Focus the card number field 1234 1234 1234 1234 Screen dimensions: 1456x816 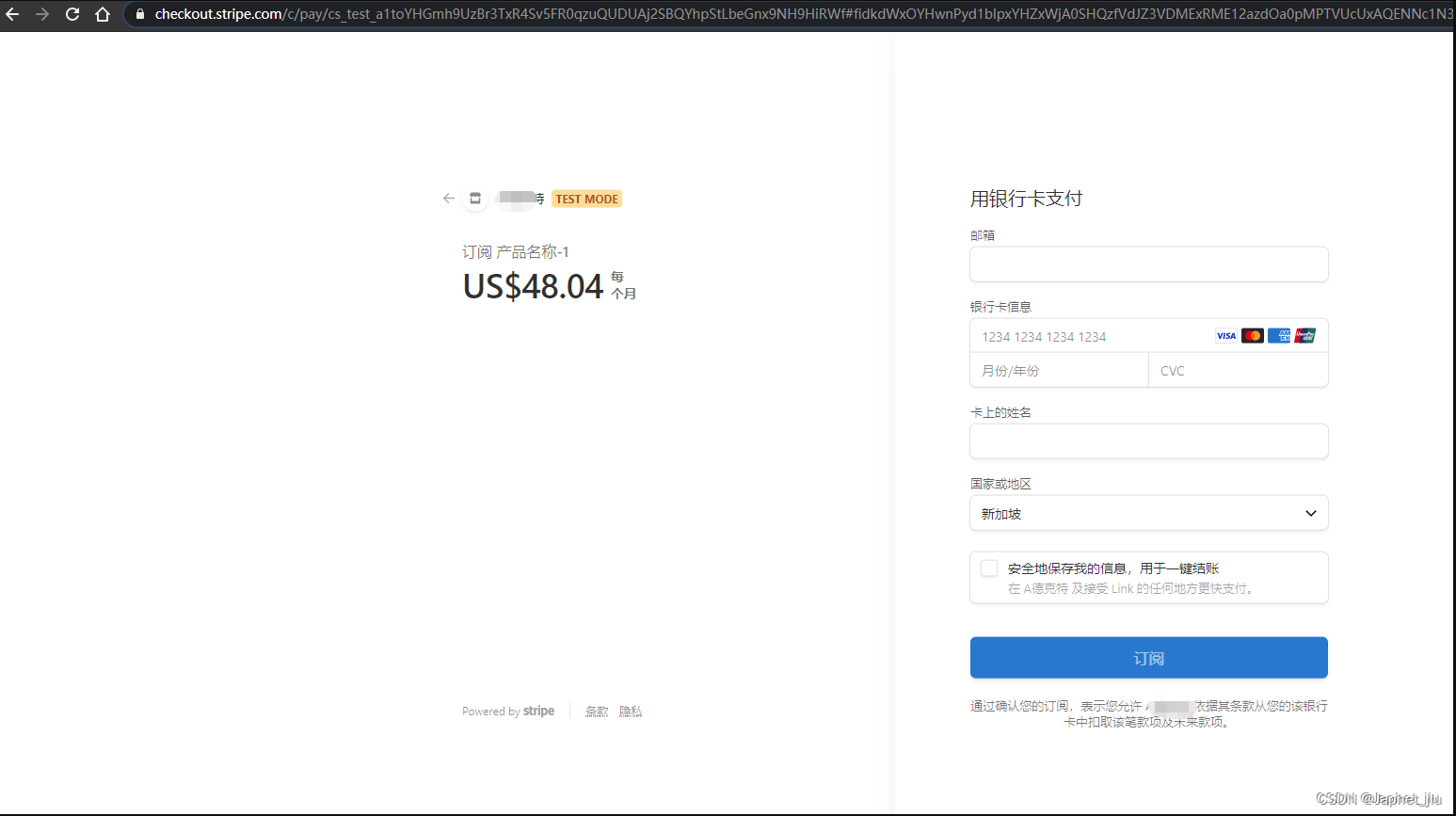coord(1149,336)
